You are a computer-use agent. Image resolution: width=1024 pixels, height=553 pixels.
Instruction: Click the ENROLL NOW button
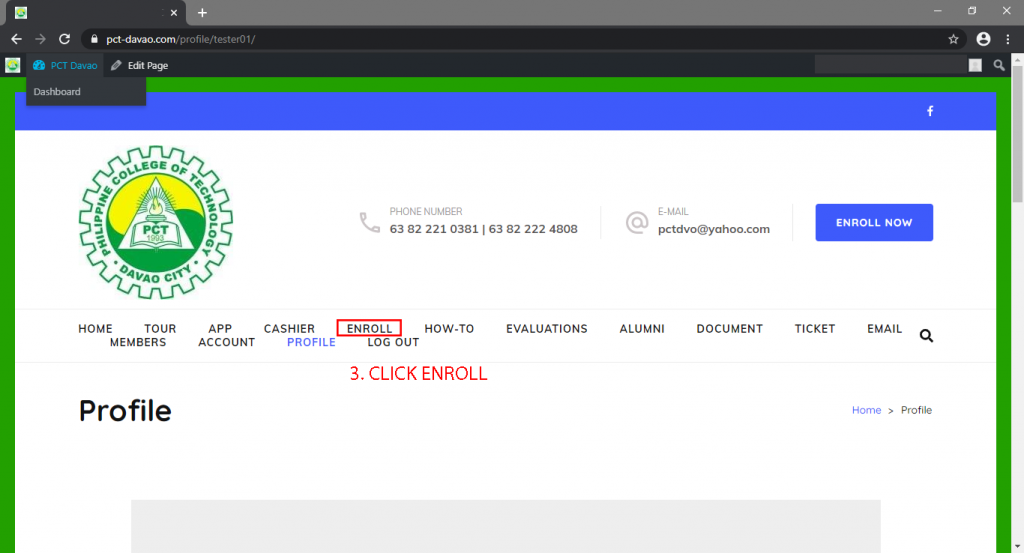pos(874,223)
